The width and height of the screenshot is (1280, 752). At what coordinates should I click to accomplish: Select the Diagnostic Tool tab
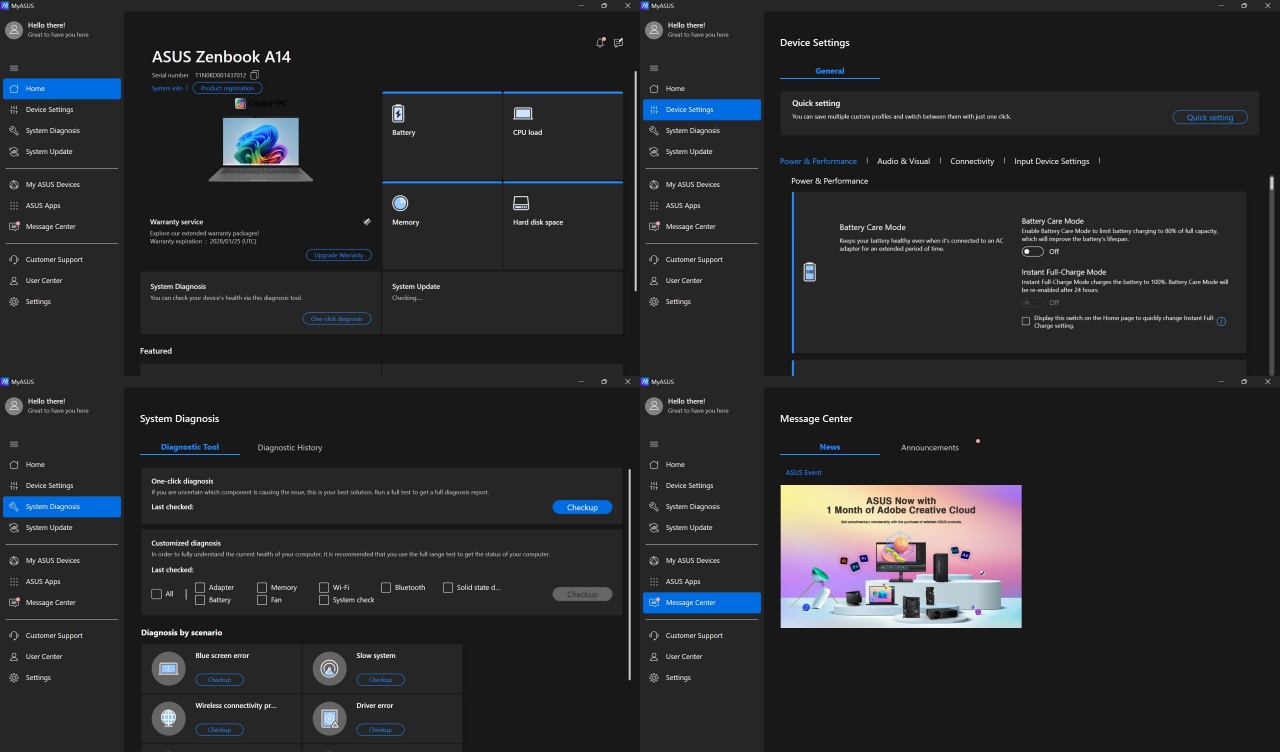tap(190, 448)
